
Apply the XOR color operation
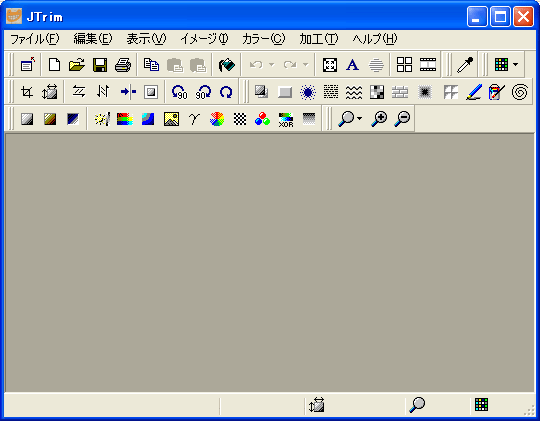286,120
